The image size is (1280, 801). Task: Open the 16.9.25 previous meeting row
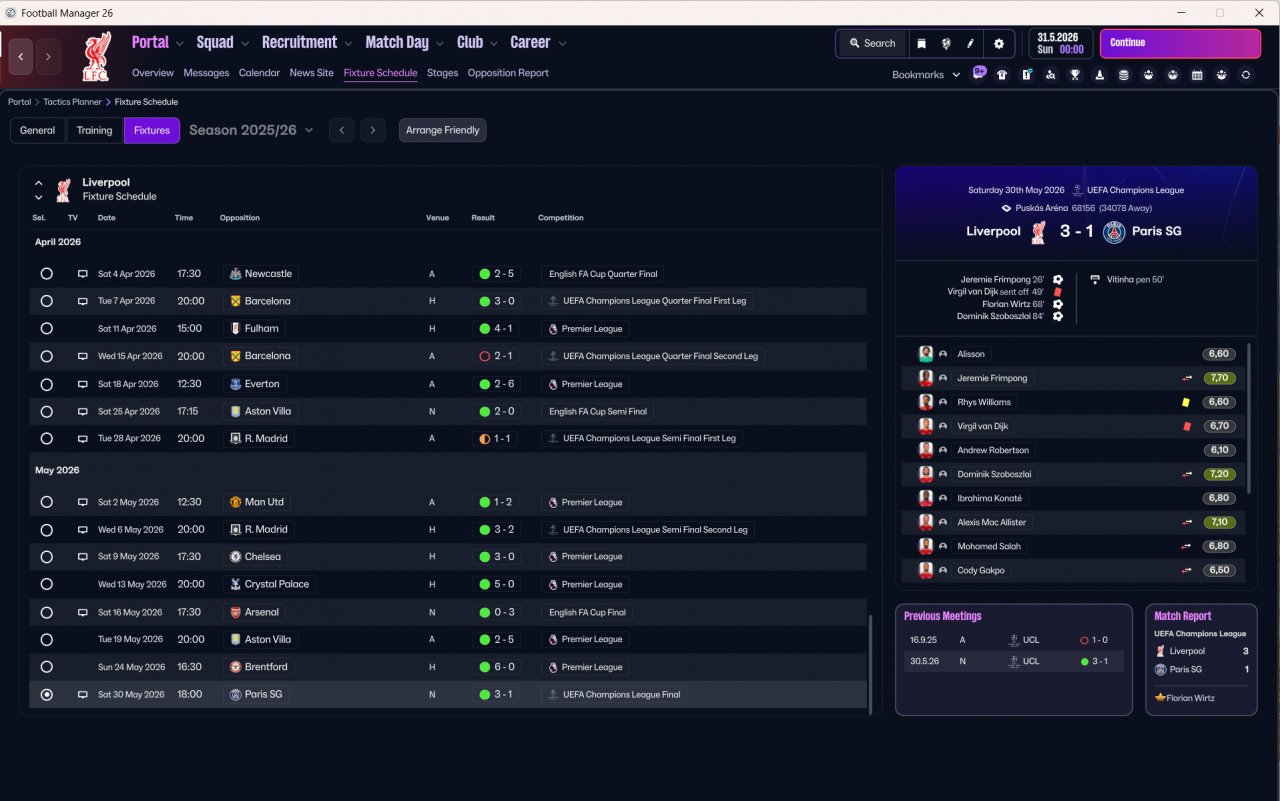coord(1014,640)
